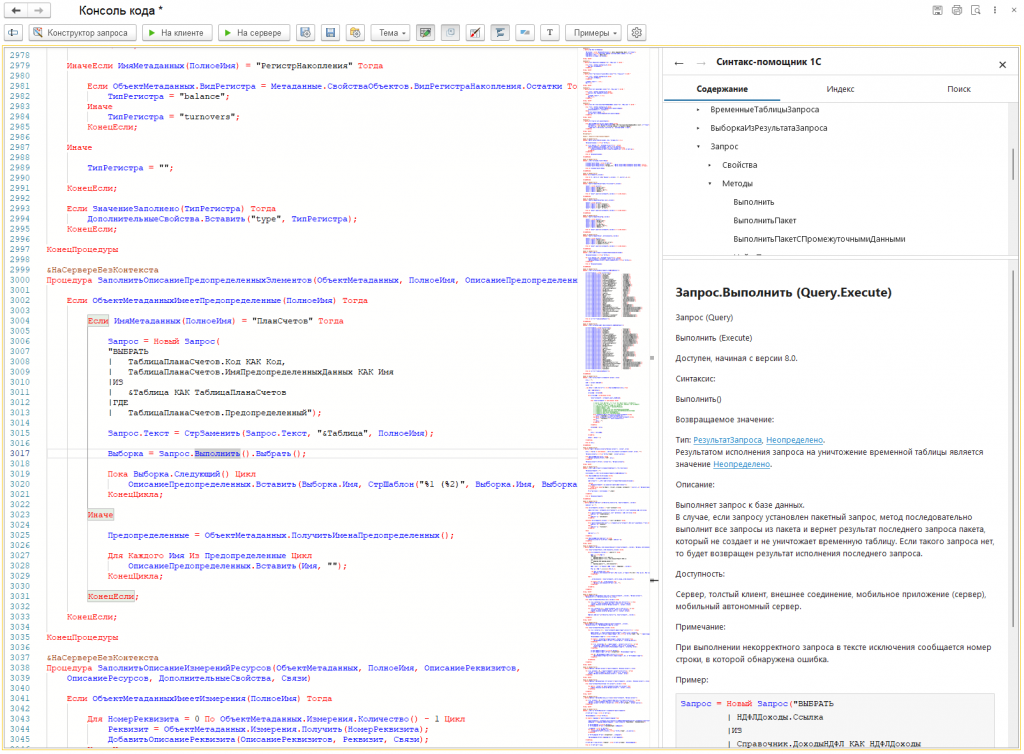The image size is (1024, 754).
Task: Click the Запрос (Query) text in the help pane
Action: 704,318
